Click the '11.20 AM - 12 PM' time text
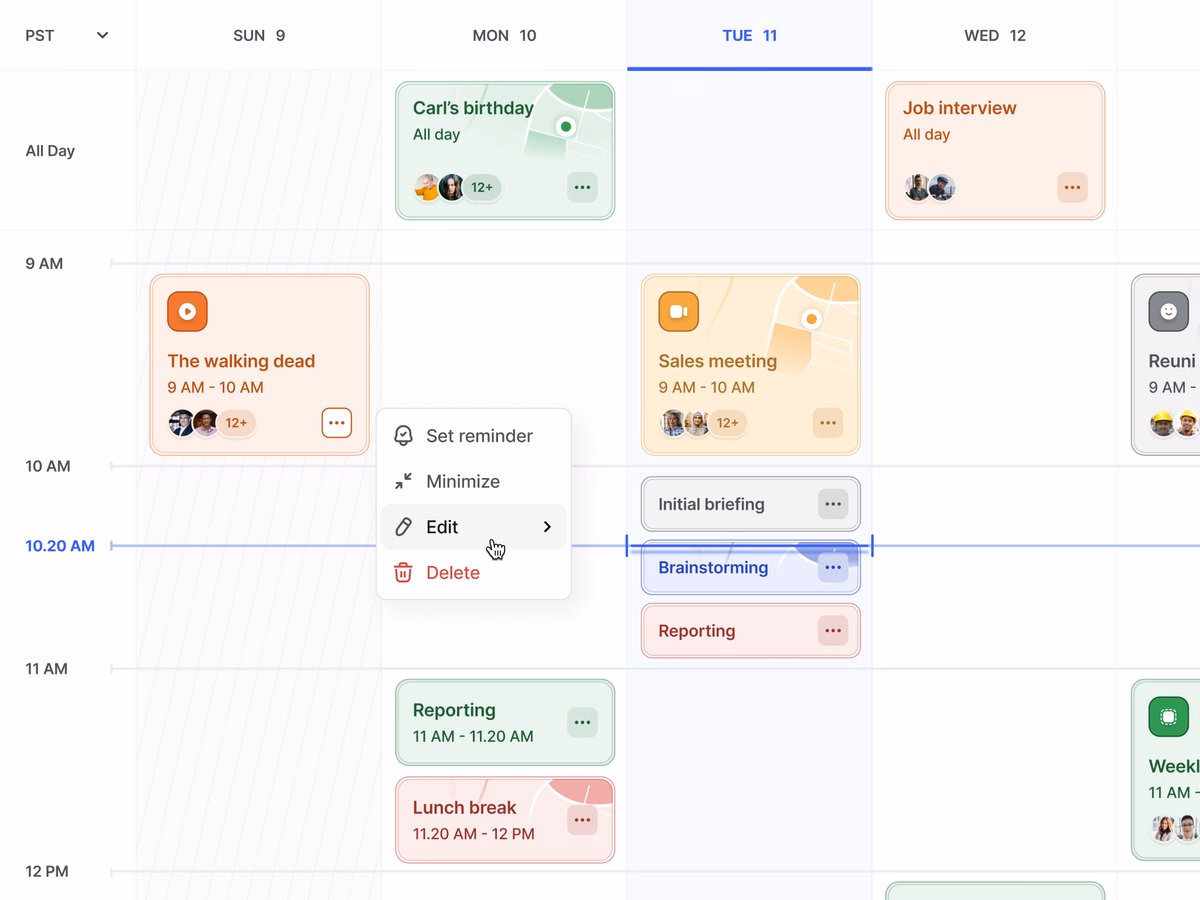 pos(473,834)
